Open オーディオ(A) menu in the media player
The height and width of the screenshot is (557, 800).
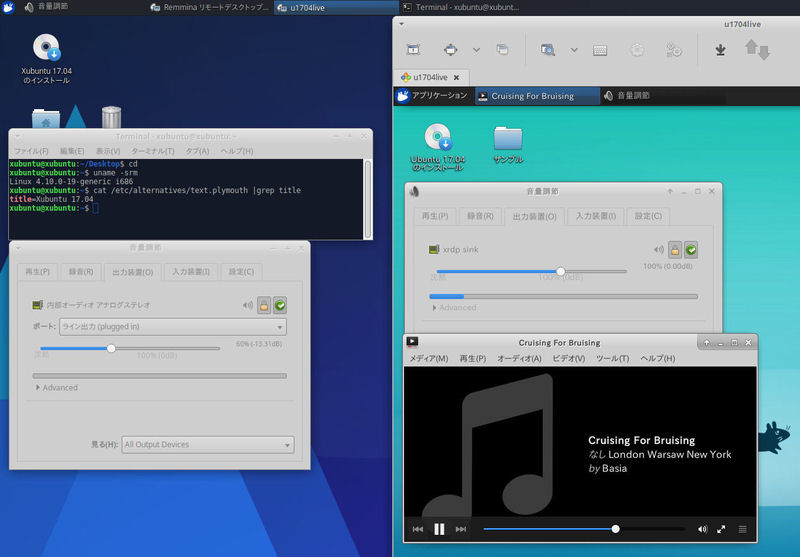click(519, 359)
